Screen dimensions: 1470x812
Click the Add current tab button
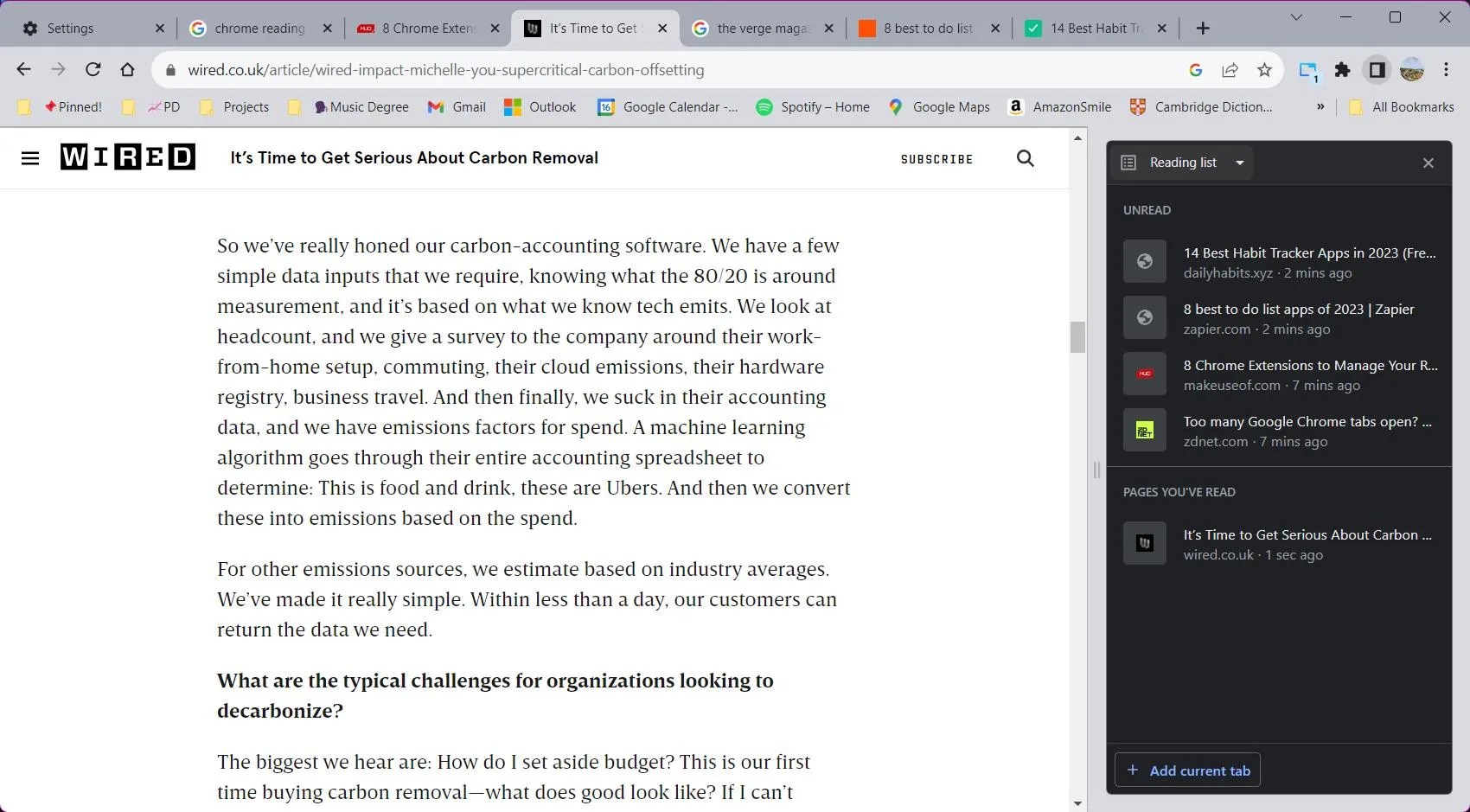point(1186,770)
